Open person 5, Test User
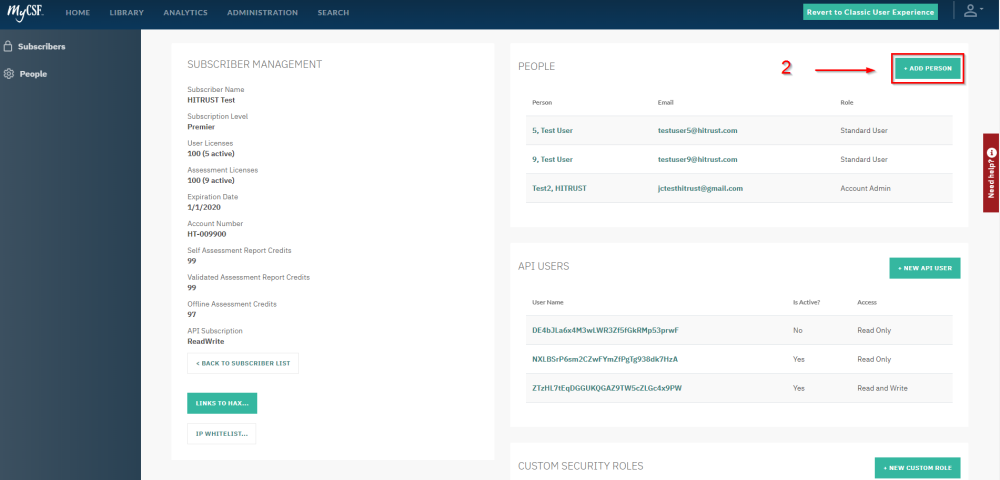The height and width of the screenshot is (480, 1000). click(x=552, y=131)
